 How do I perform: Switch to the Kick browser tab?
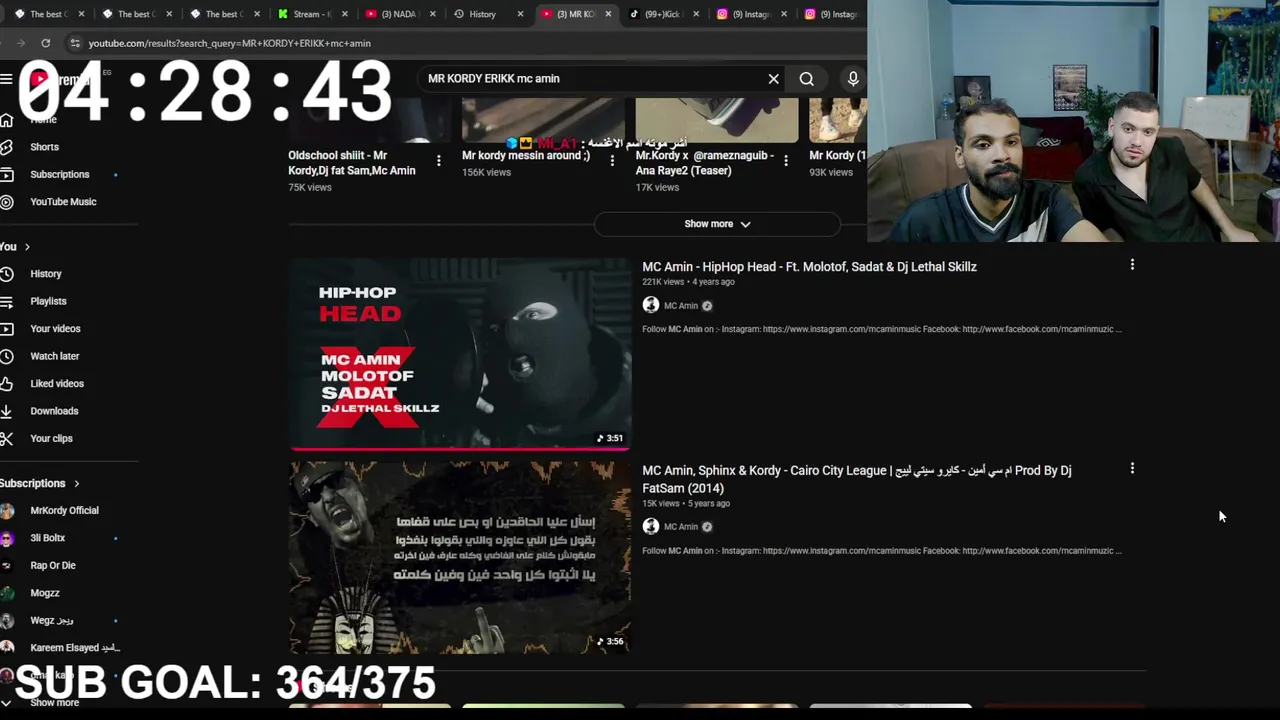coord(662,14)
